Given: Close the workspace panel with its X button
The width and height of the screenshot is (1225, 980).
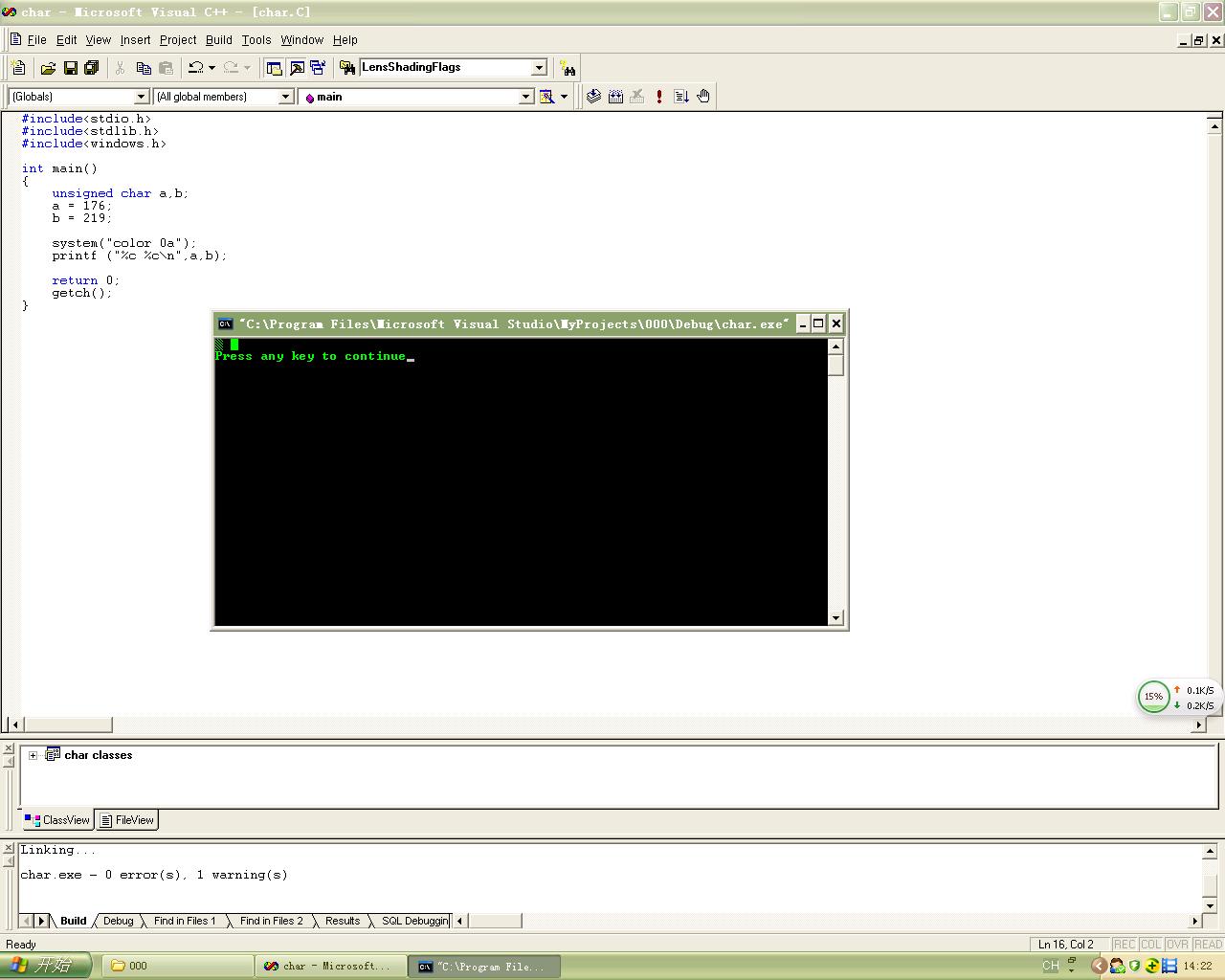Looking at the screenshot, I should click(9, 748).
